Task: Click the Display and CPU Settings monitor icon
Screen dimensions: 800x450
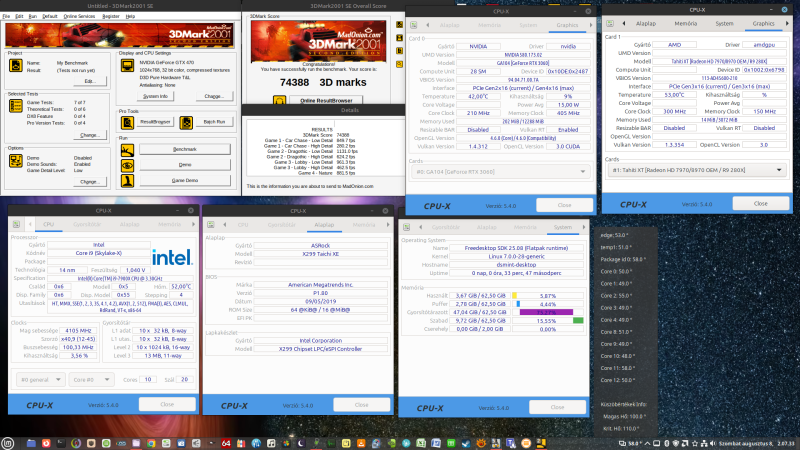Action: [x=127, y=65]
